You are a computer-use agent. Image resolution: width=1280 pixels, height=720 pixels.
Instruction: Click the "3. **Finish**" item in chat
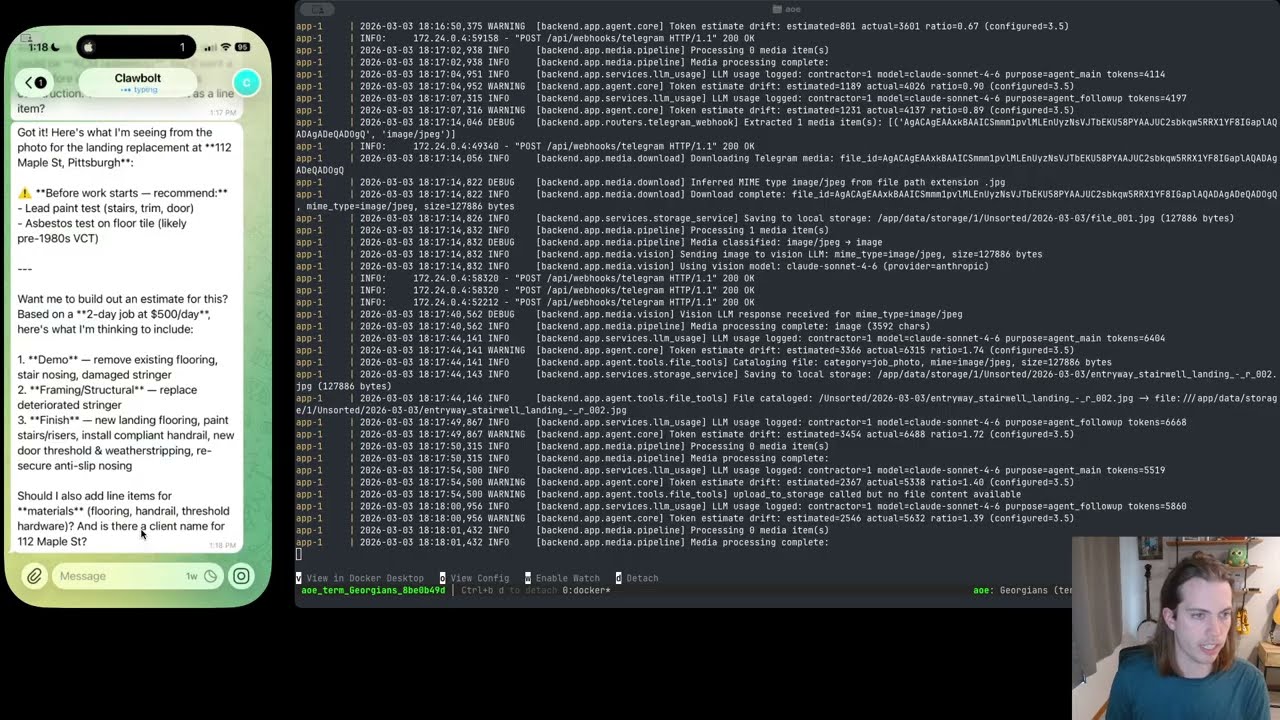coord(126,443)
